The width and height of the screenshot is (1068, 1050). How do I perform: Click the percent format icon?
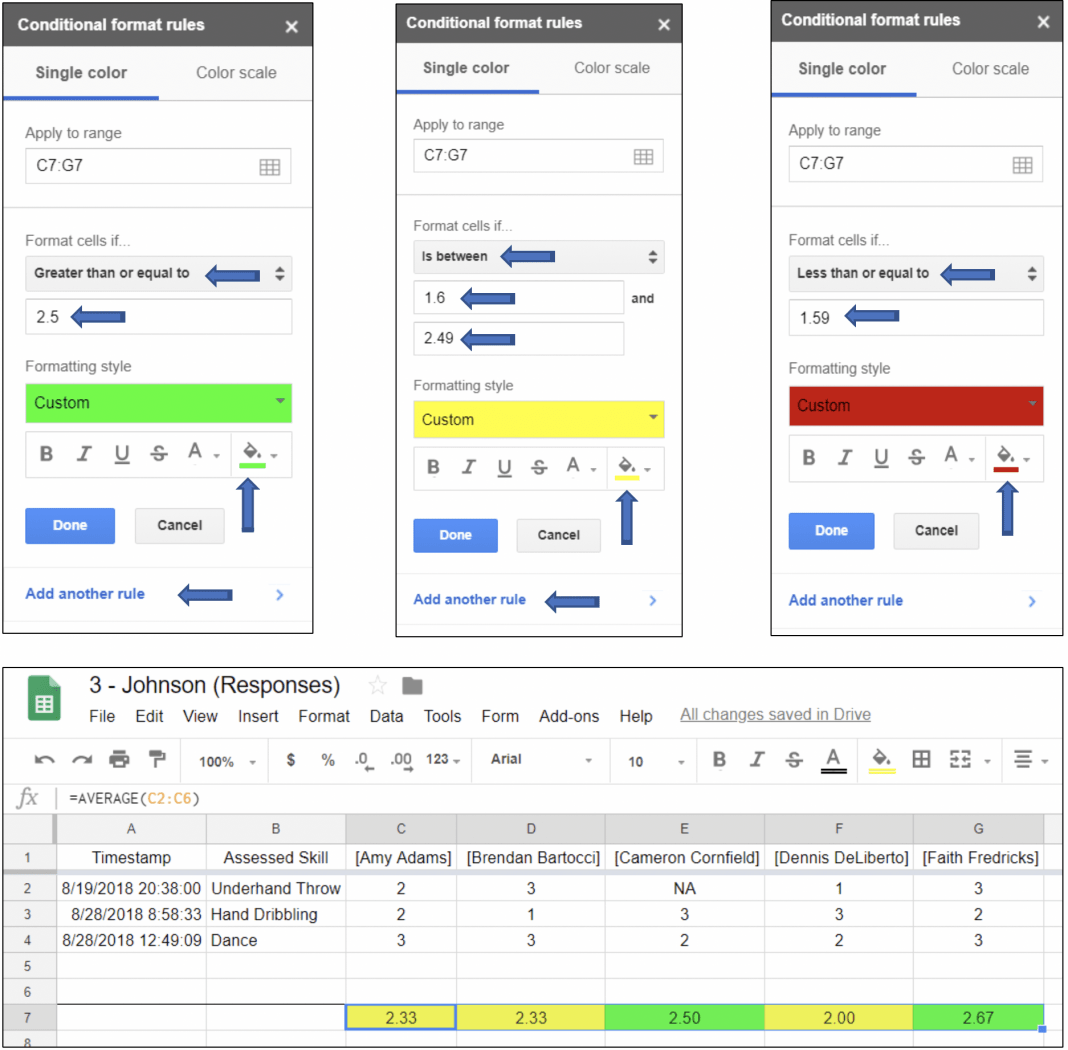pos(327,761)
